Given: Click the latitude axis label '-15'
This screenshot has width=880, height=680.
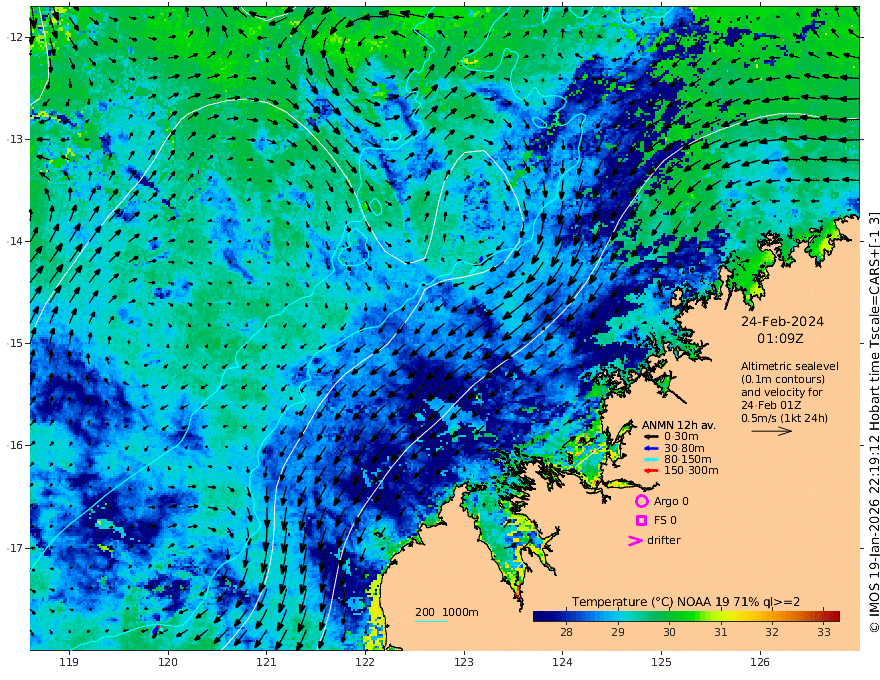Looking at the screenshot, I should coord(15,343).
